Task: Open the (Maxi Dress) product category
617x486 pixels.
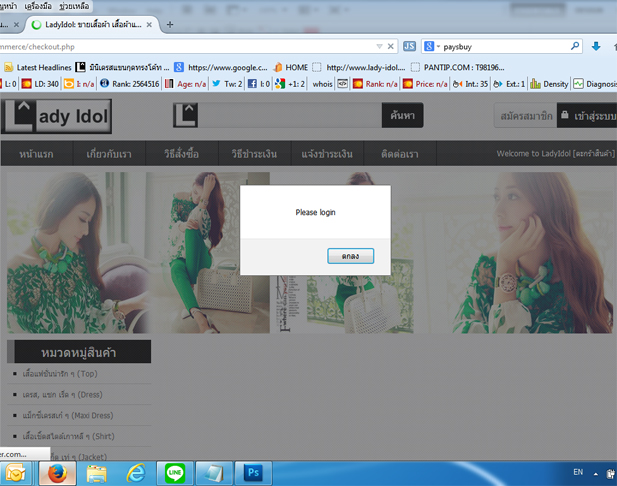Action: tap(68, 415)
